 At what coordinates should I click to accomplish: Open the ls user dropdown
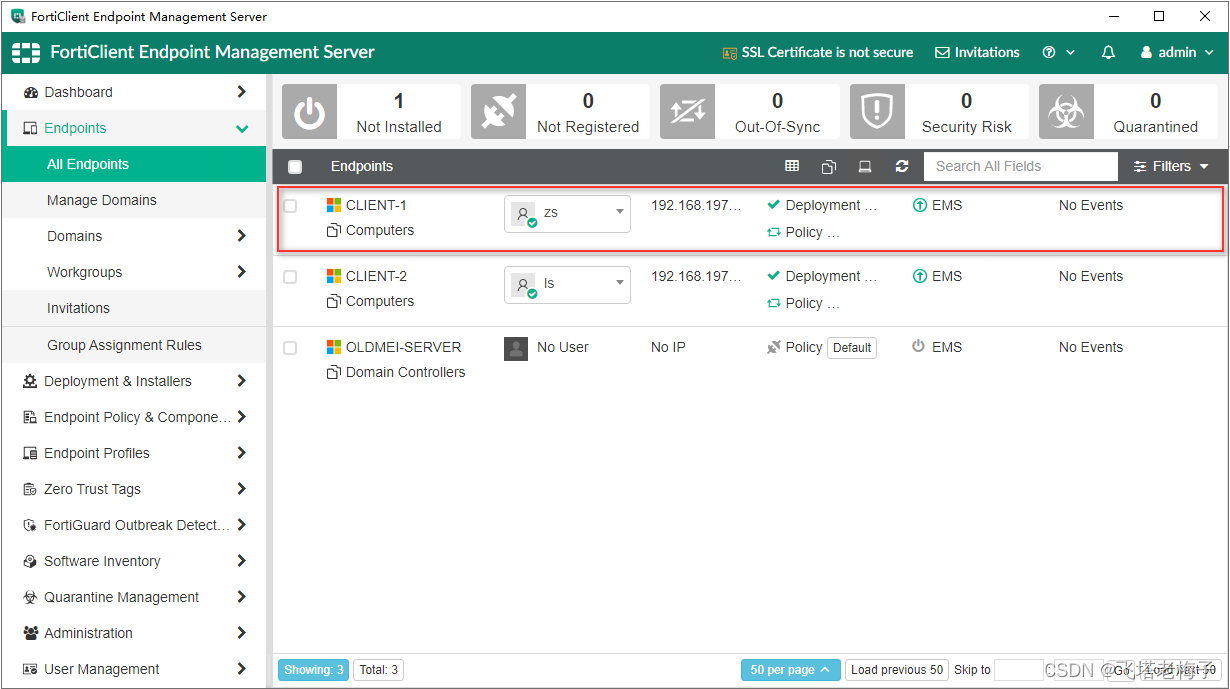[567, 284]
